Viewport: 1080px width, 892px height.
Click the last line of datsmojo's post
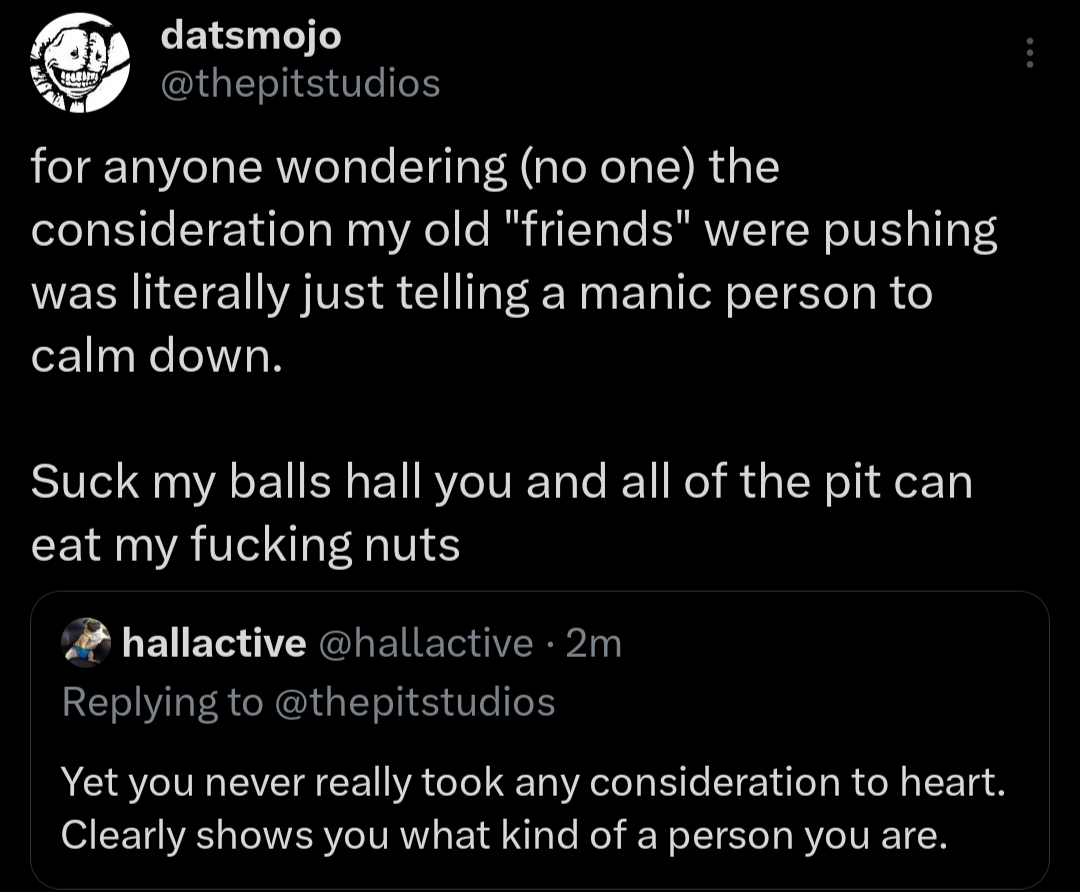coord(245,546)
